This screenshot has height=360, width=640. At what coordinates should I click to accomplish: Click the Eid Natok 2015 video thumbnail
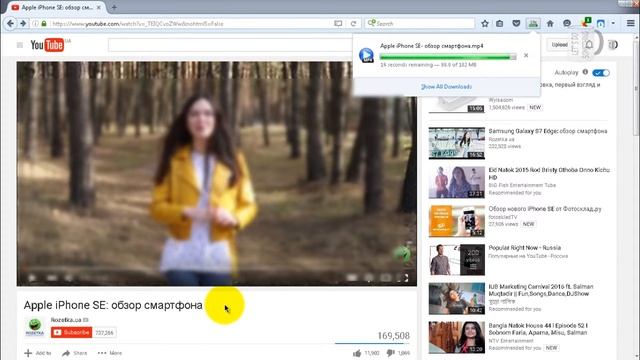coord(456,182)
